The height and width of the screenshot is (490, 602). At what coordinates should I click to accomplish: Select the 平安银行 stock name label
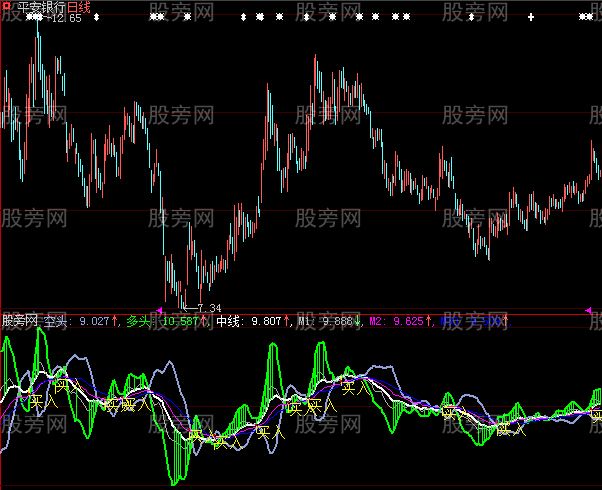click(x=39, y=7)
